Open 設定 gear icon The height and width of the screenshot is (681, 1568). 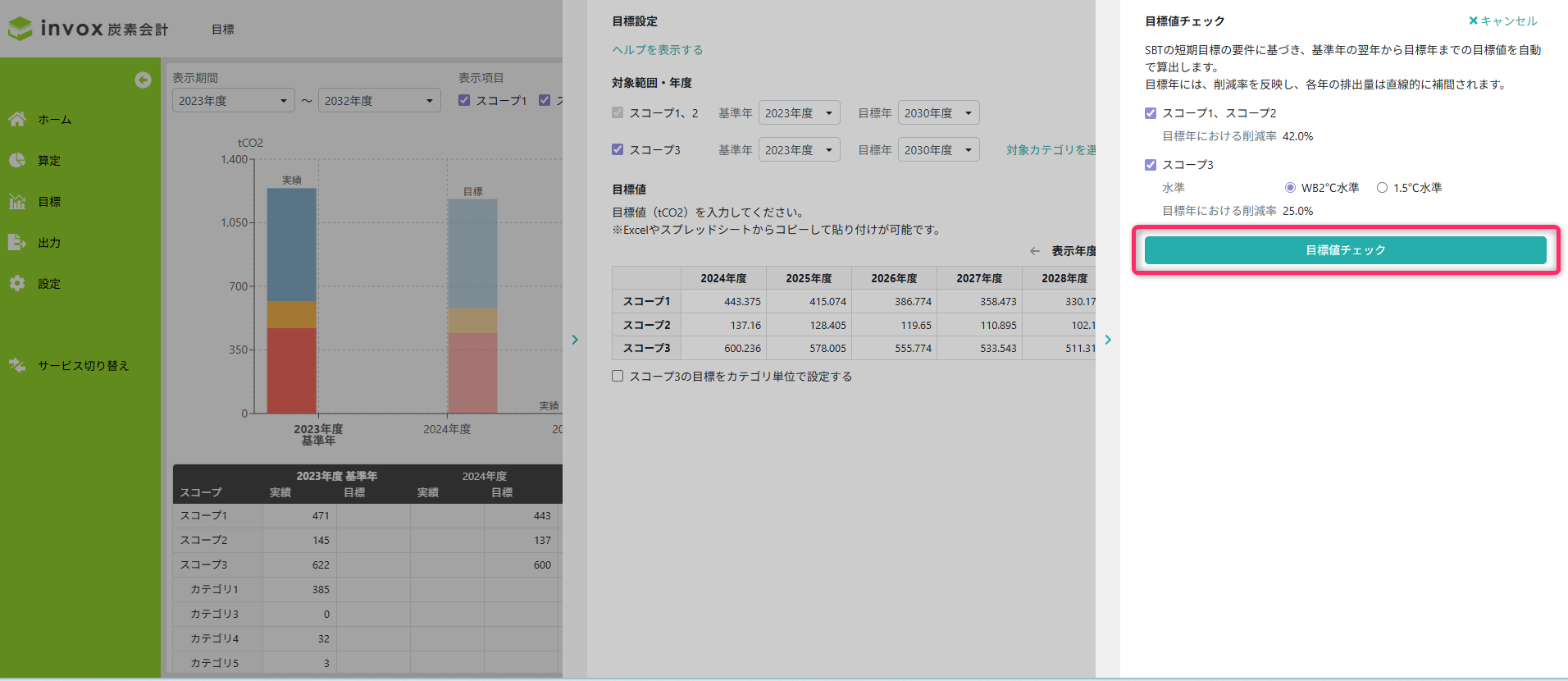[x=17, y=283]
